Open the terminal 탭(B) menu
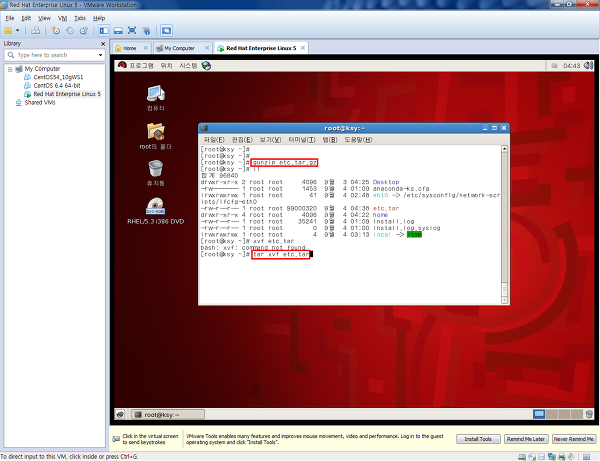Image resolution: width=600 pixels, height=461 pixels. click(x=330, y=140)
